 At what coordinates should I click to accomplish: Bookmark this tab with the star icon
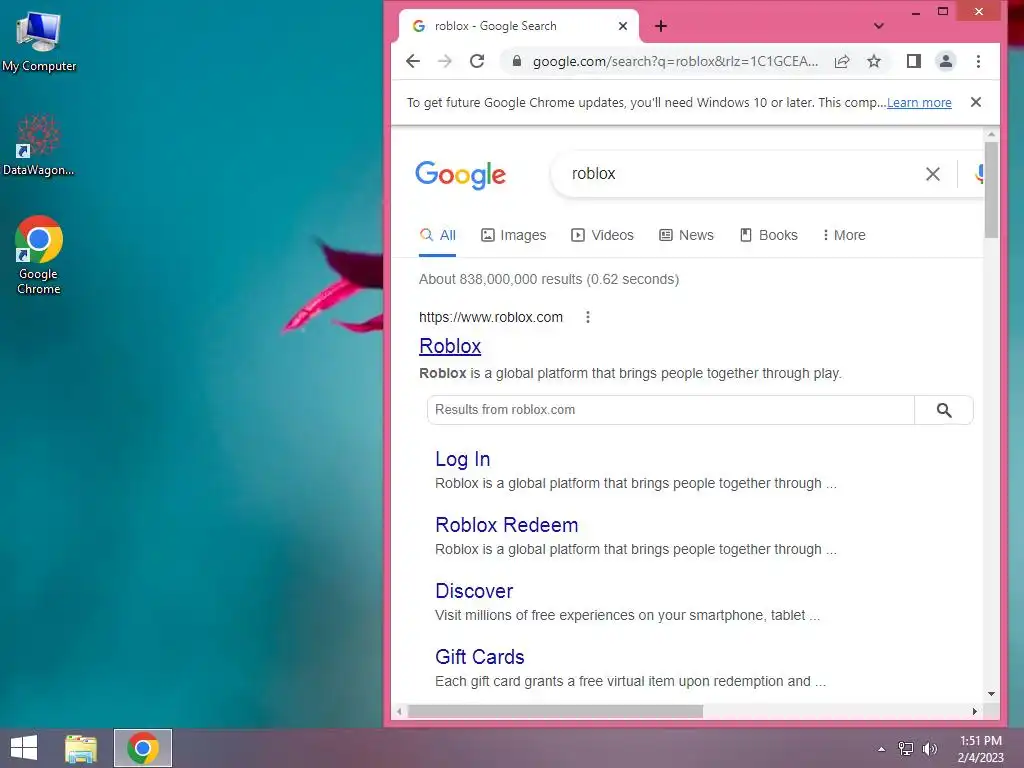tap(874, 61)
